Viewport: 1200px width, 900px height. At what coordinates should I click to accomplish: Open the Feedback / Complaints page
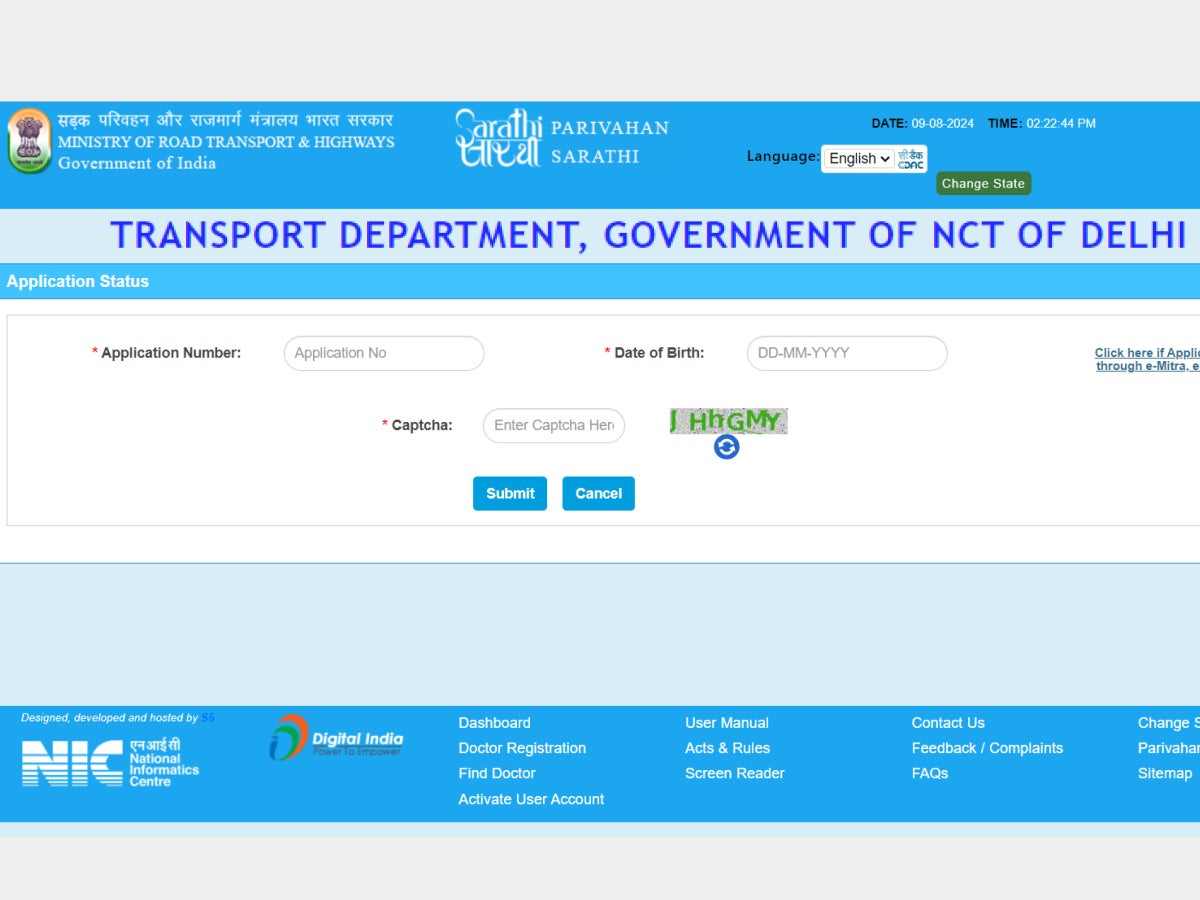click(987, 747)
